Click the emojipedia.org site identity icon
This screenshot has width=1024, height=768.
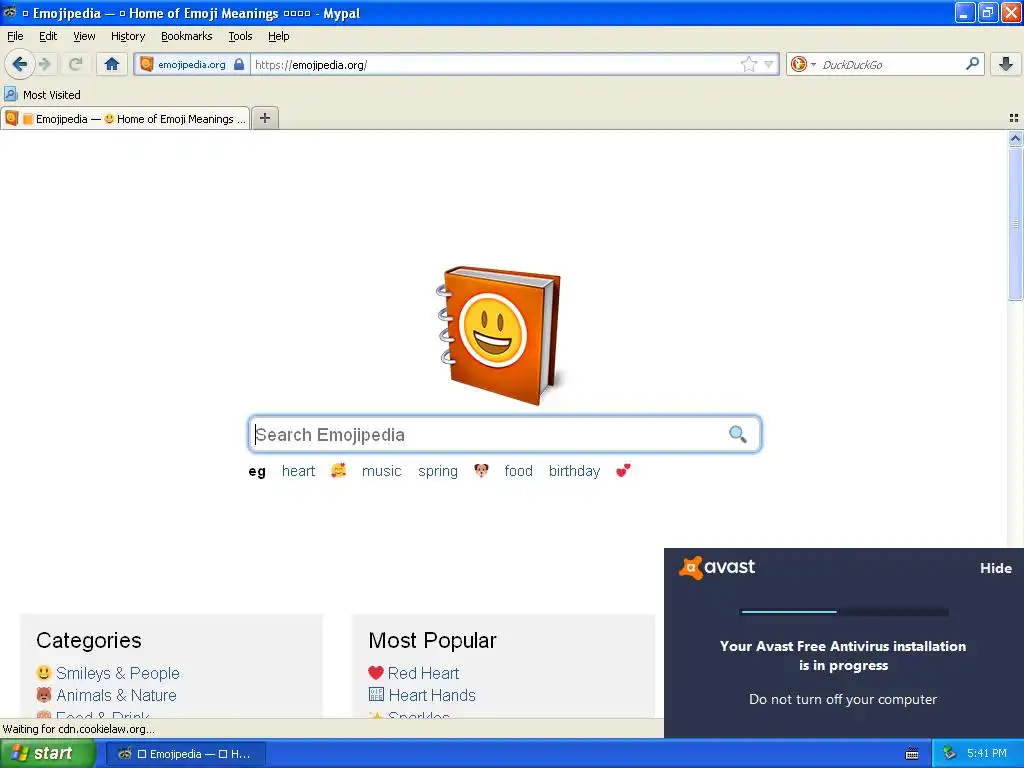pos(147,64)
